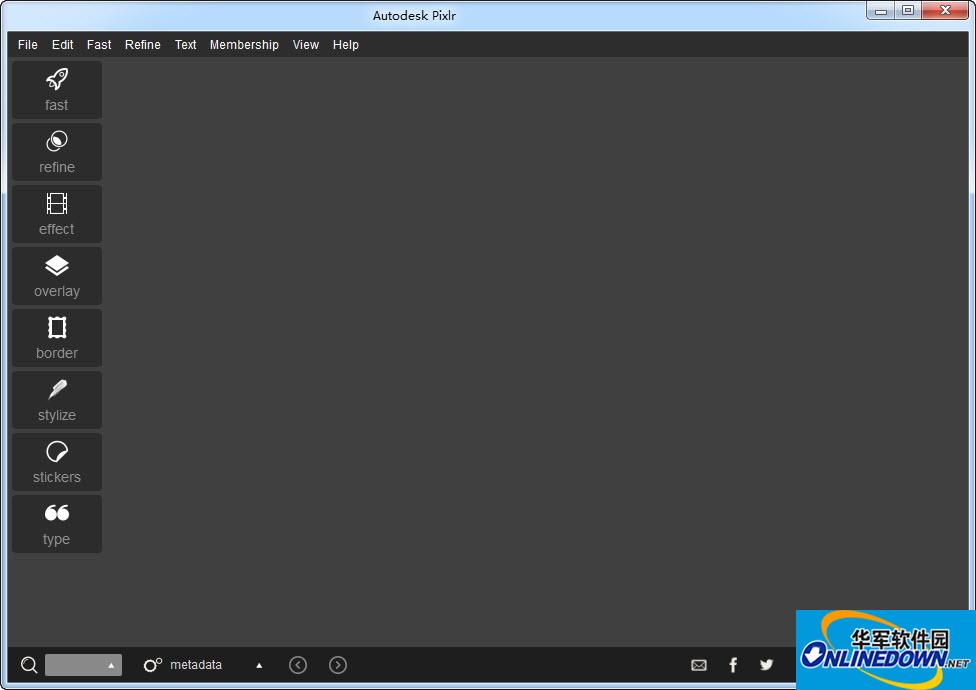This screenshot has width=976, height=690.
Task: Maximize the Autodesk Pixlr window
Action: pyautogui.click(x=908, y=11)
